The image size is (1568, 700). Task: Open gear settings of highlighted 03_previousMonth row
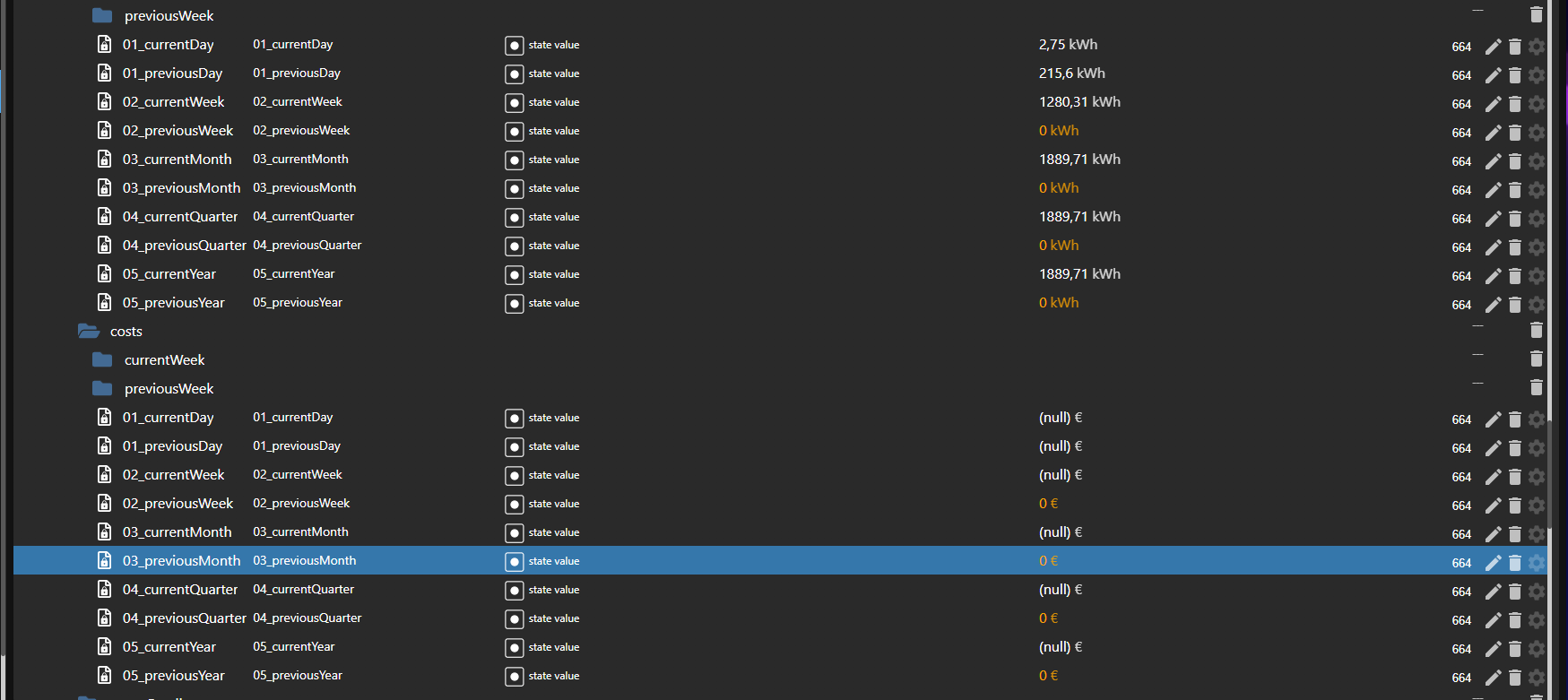(1537, 563)
